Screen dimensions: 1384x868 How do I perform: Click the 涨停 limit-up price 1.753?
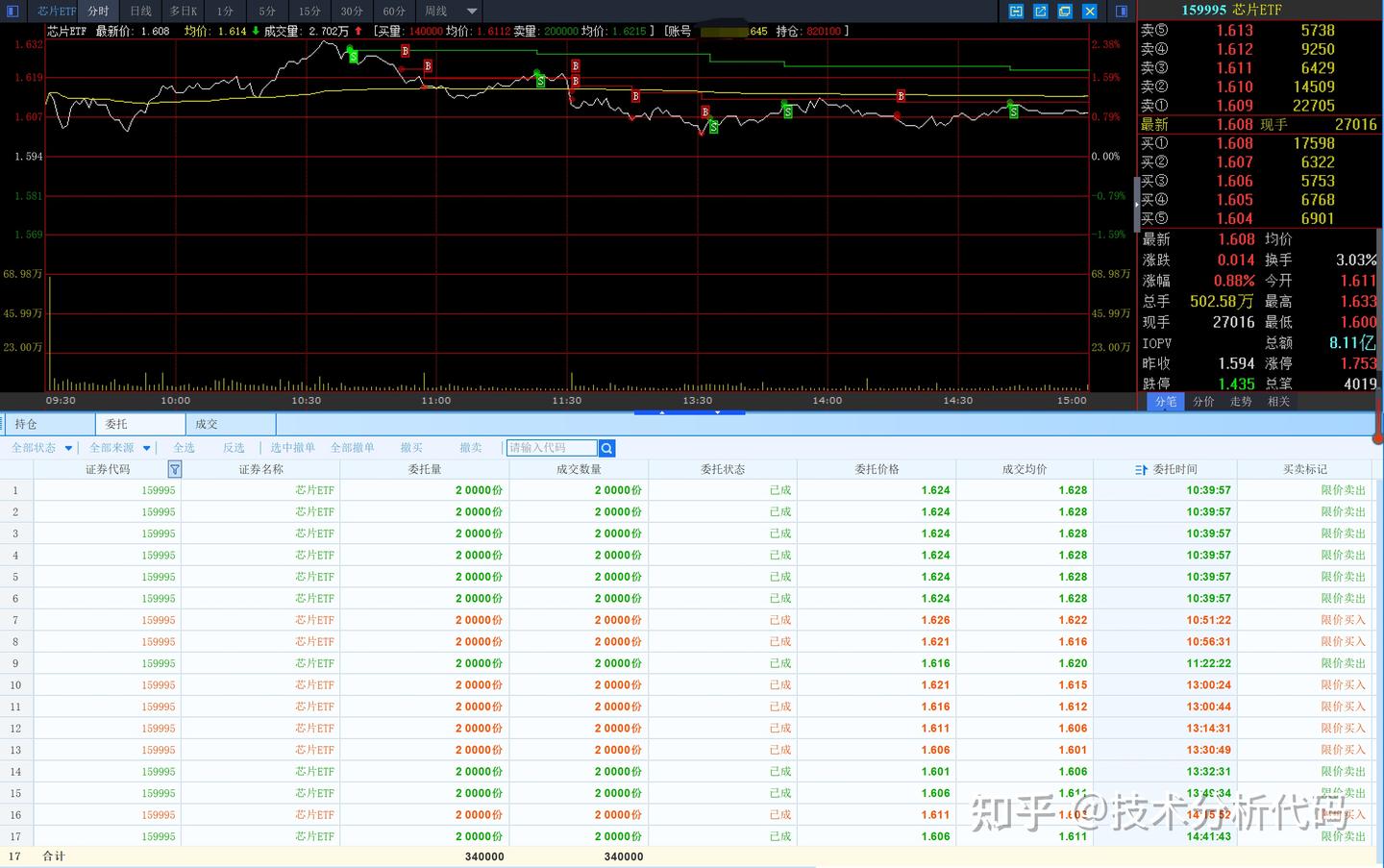tap(1359, 363)
